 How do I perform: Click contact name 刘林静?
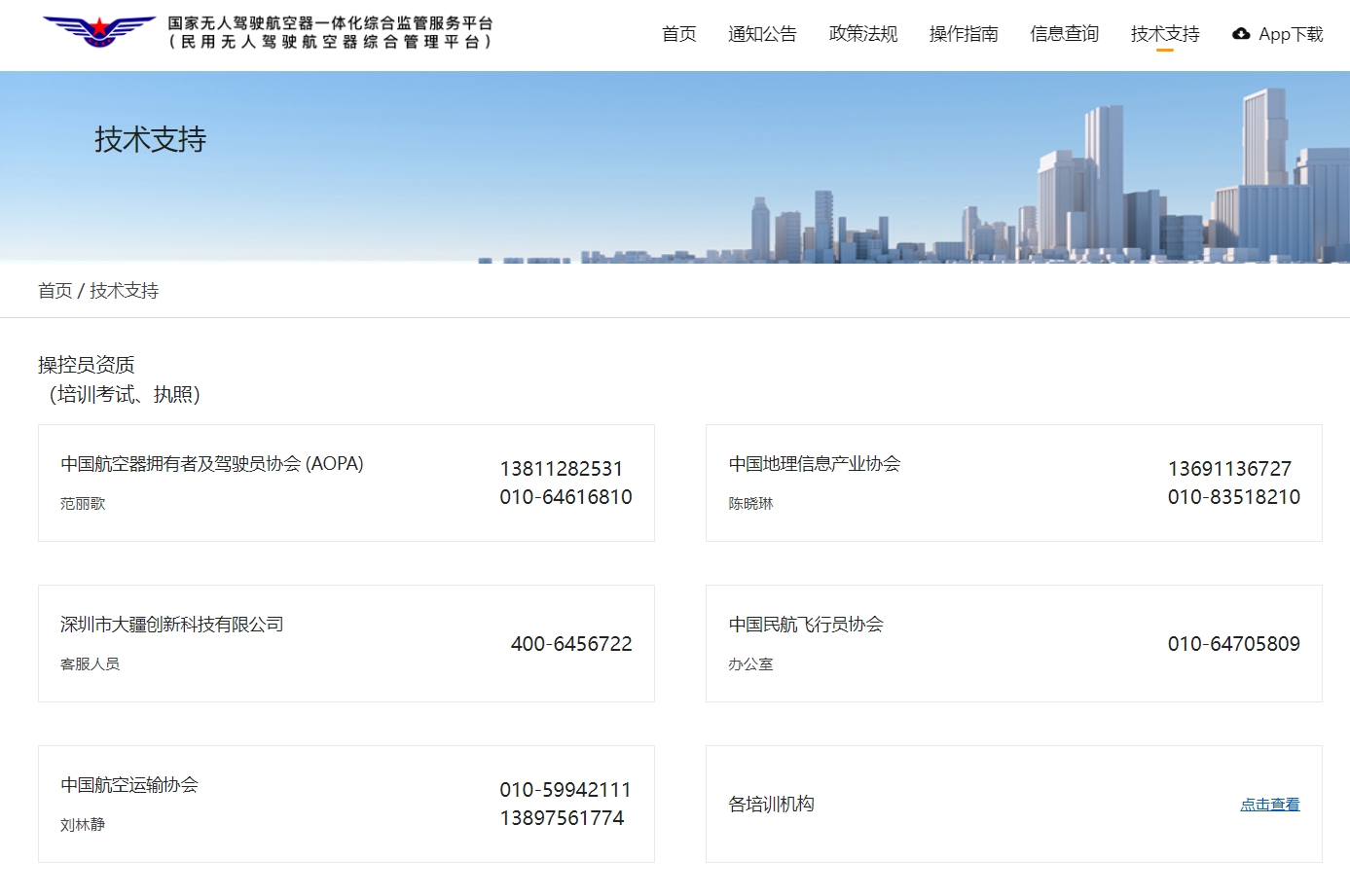click(83, 825)
